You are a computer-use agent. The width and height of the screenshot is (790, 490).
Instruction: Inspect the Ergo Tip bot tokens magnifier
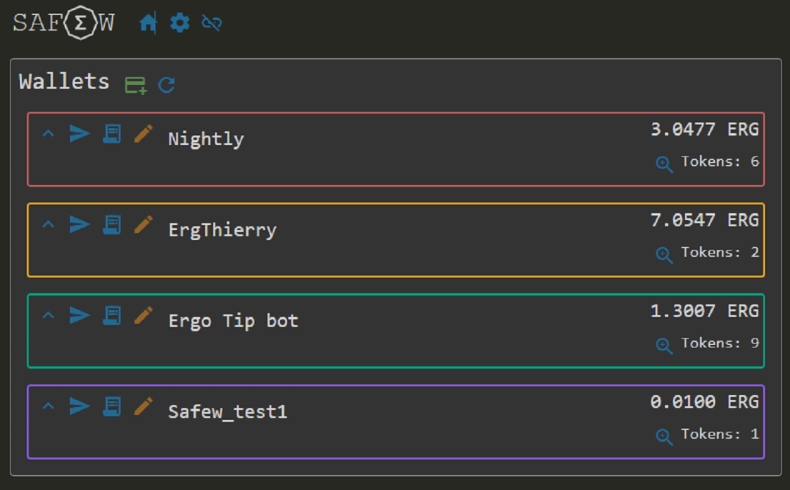tap(664, 346)
